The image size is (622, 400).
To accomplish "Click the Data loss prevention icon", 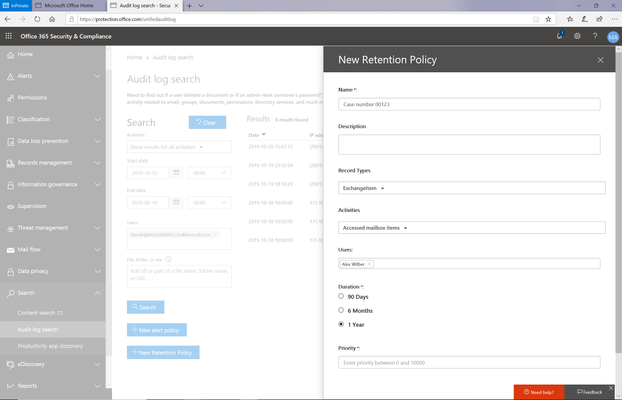I will click(11, 142).
